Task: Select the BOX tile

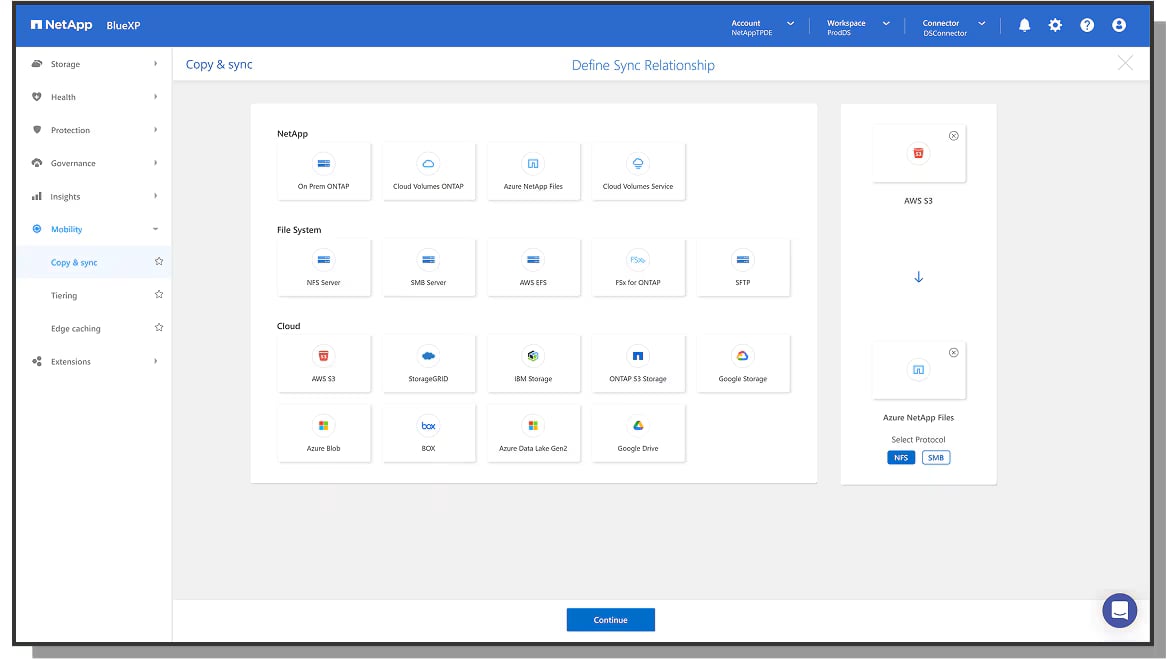Action: coord(428,434)
